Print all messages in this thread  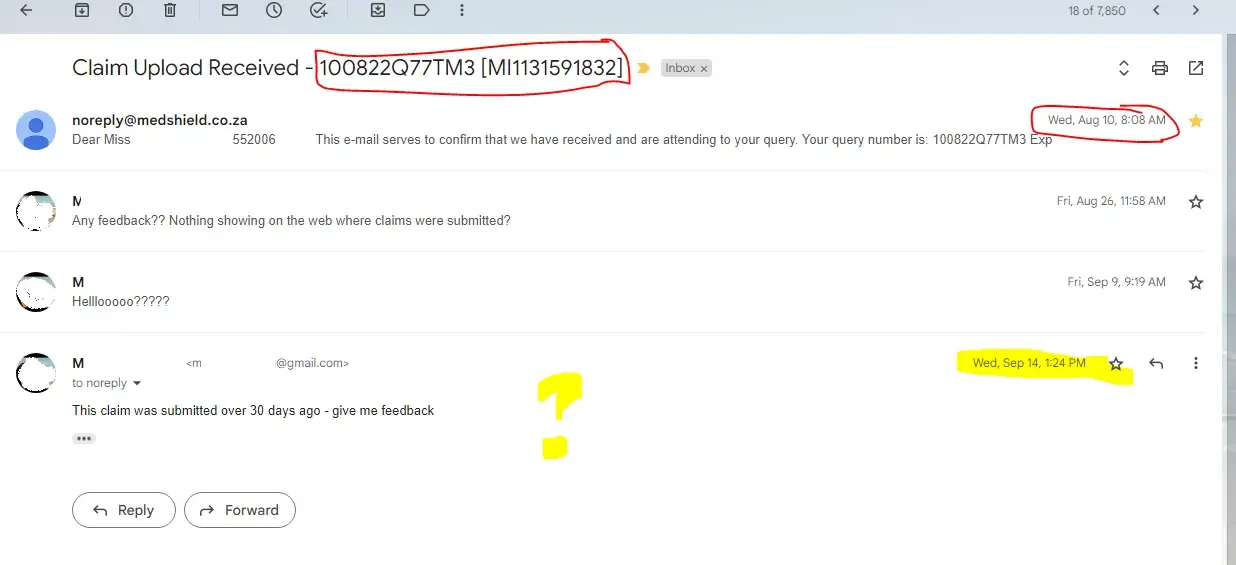[x=1160, y=68]
